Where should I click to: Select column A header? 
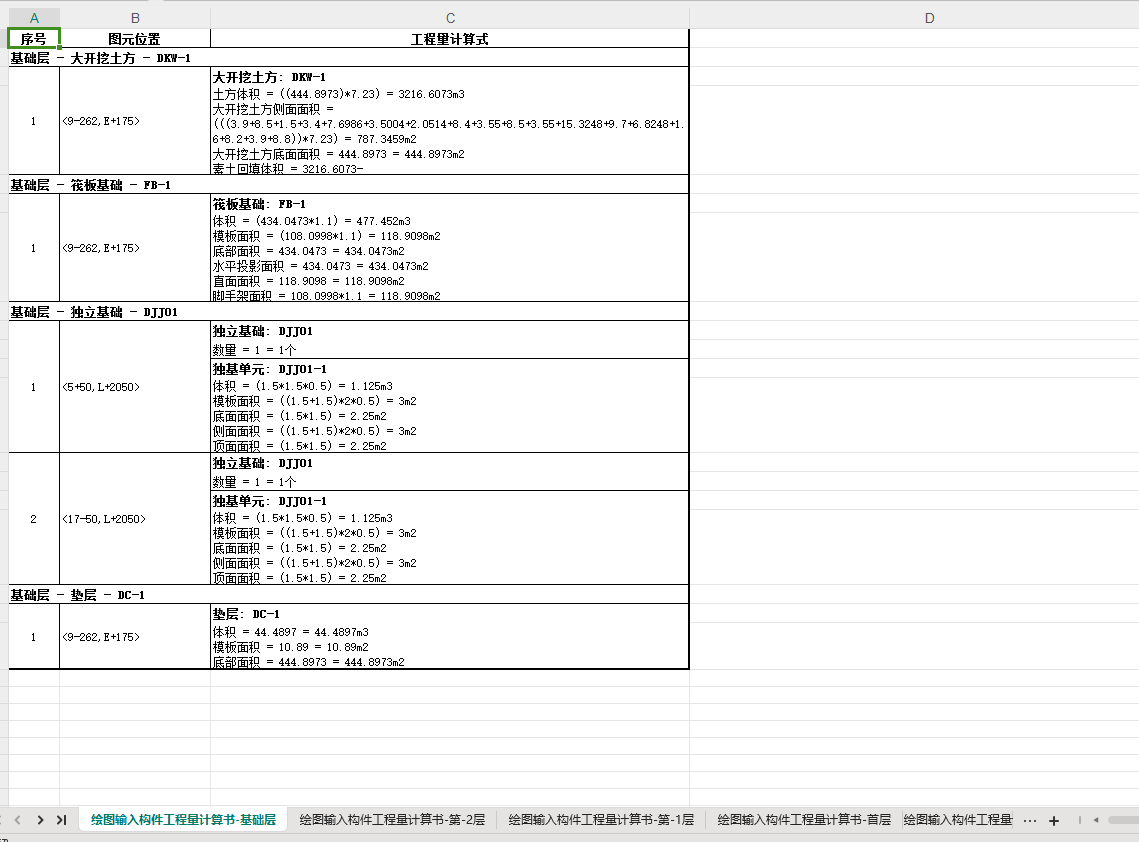coord(34,18)
